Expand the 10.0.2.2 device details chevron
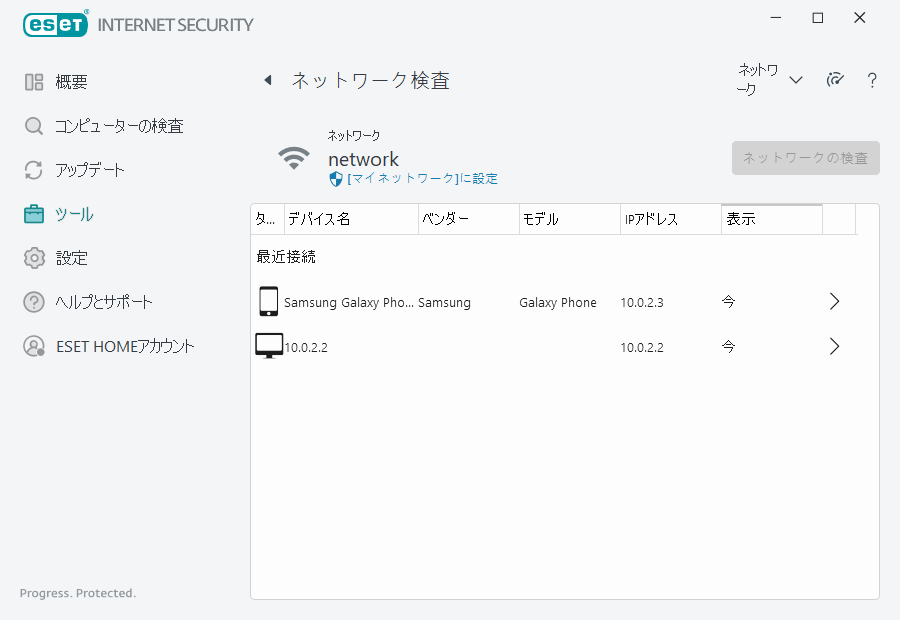The width and height of the screenshot is (900, 620). [835, 347]
